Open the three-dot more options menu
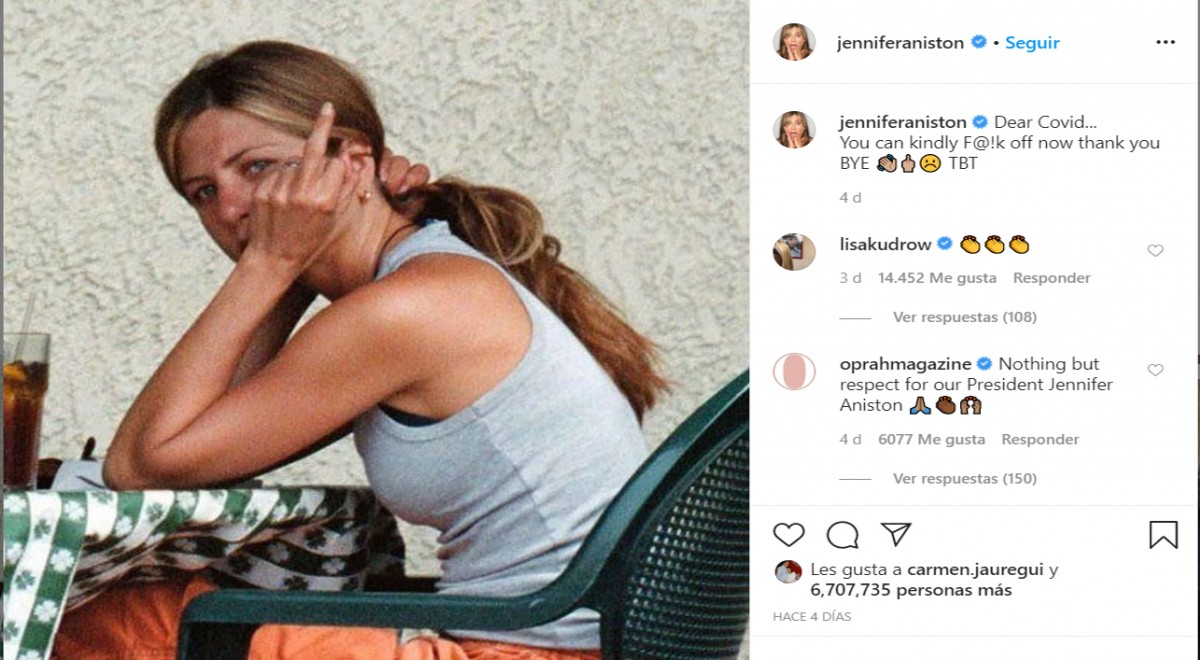 click(1165, 42)
